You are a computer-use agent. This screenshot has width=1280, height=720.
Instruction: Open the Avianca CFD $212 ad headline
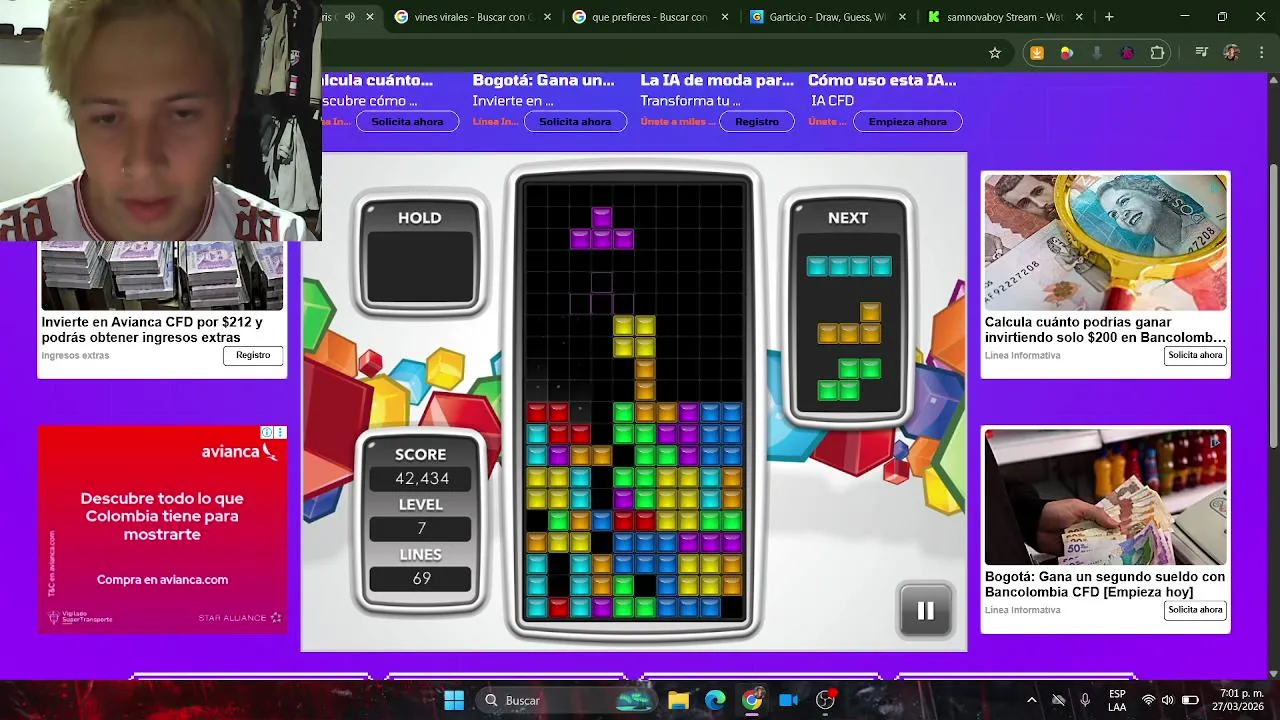152,330
